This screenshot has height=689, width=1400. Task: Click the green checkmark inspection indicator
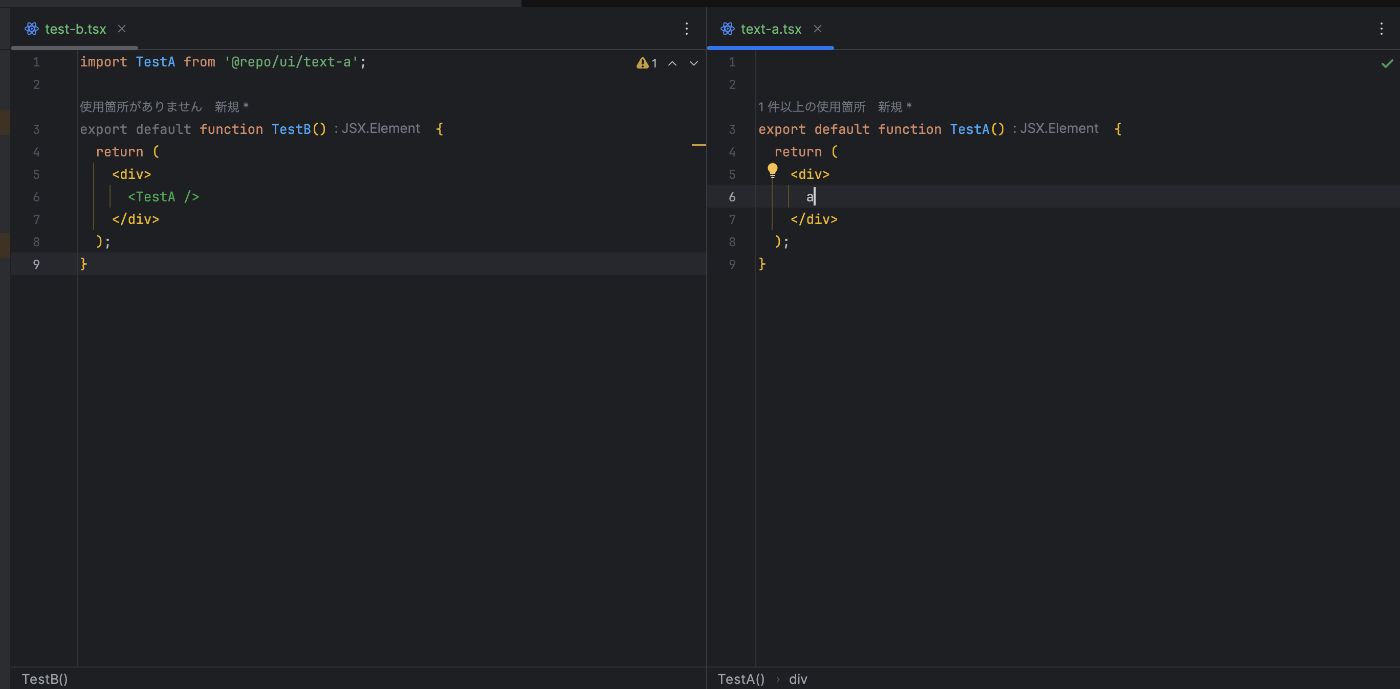coord(1386,62)
